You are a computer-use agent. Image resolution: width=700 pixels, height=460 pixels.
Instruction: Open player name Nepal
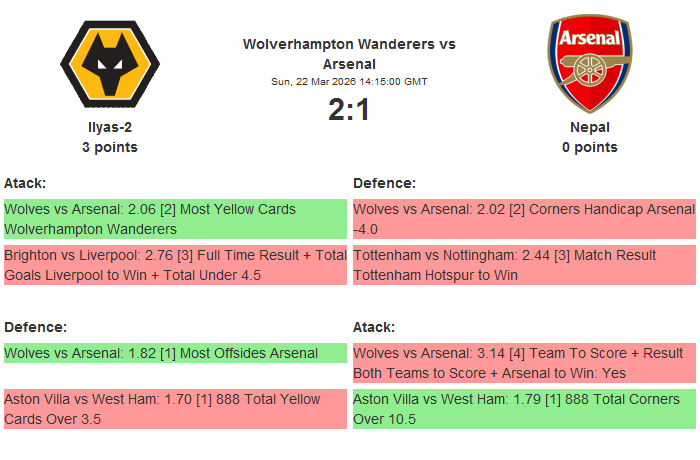click(589, 127)
